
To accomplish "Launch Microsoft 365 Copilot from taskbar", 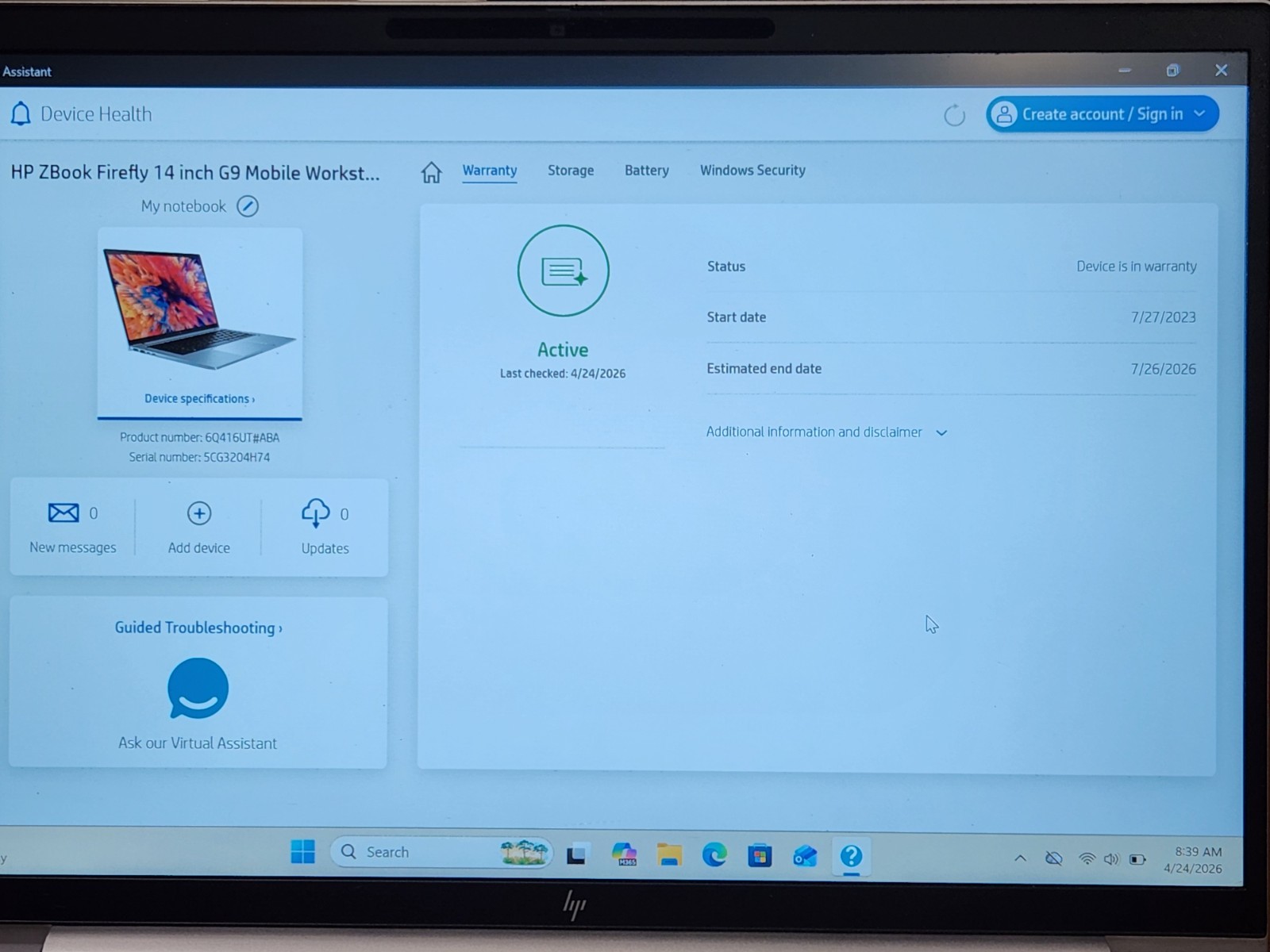I will point(625,854).
